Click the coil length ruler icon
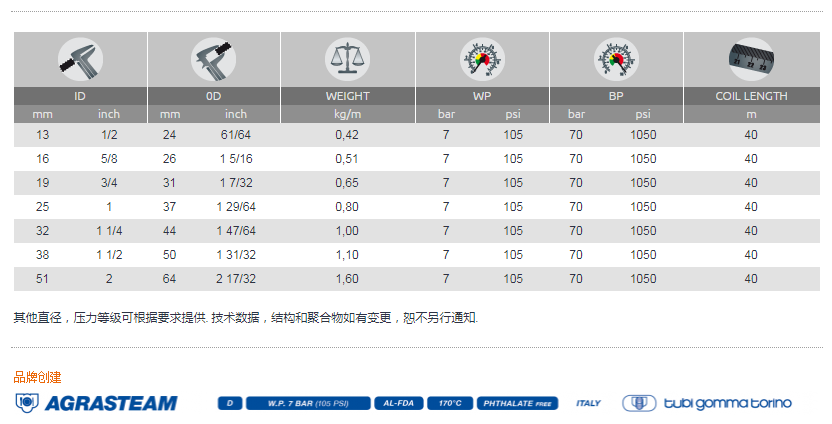 point(750,59)
